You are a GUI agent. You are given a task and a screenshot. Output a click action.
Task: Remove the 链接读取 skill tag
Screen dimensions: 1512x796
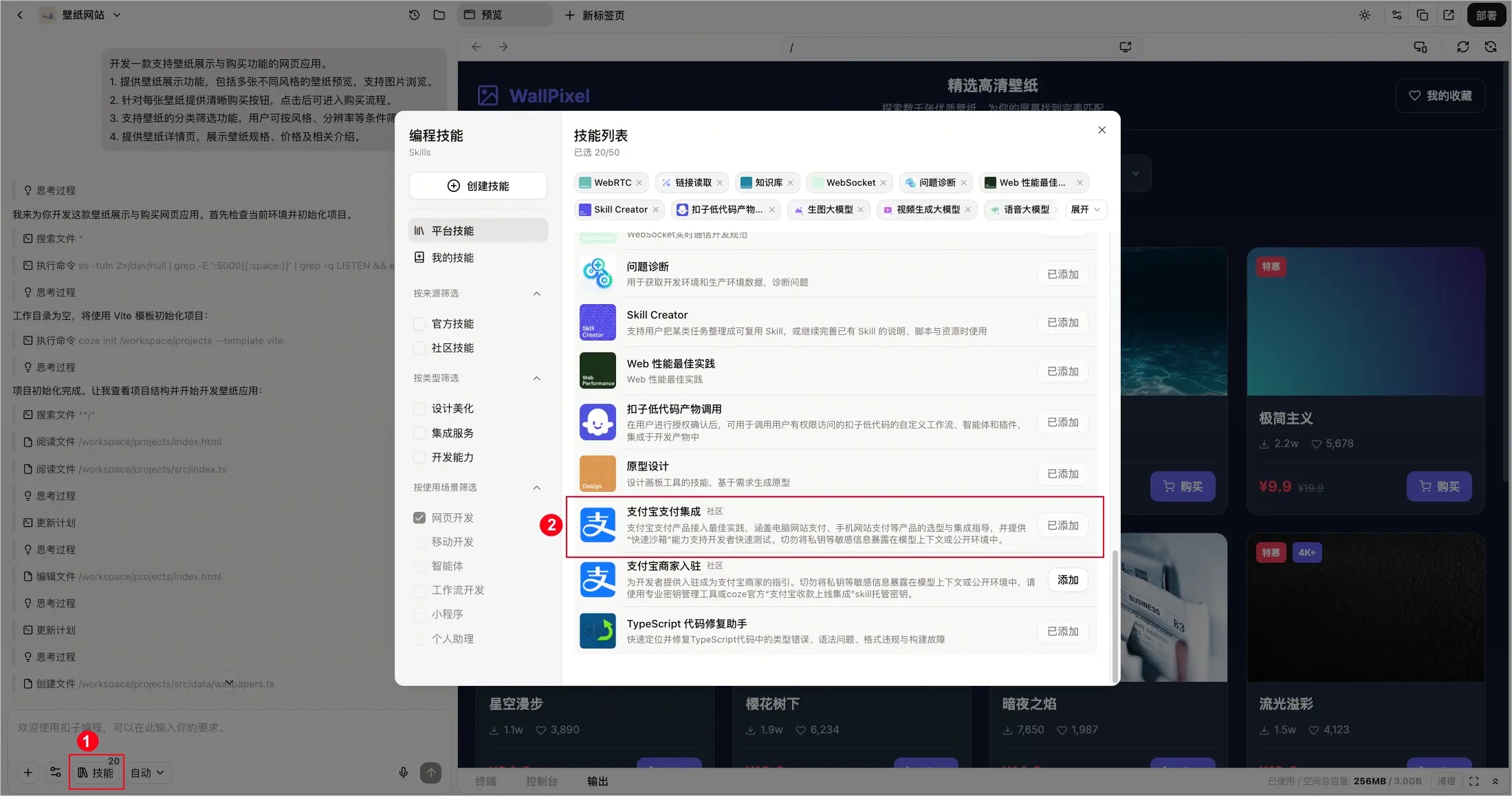click(719, 183)
